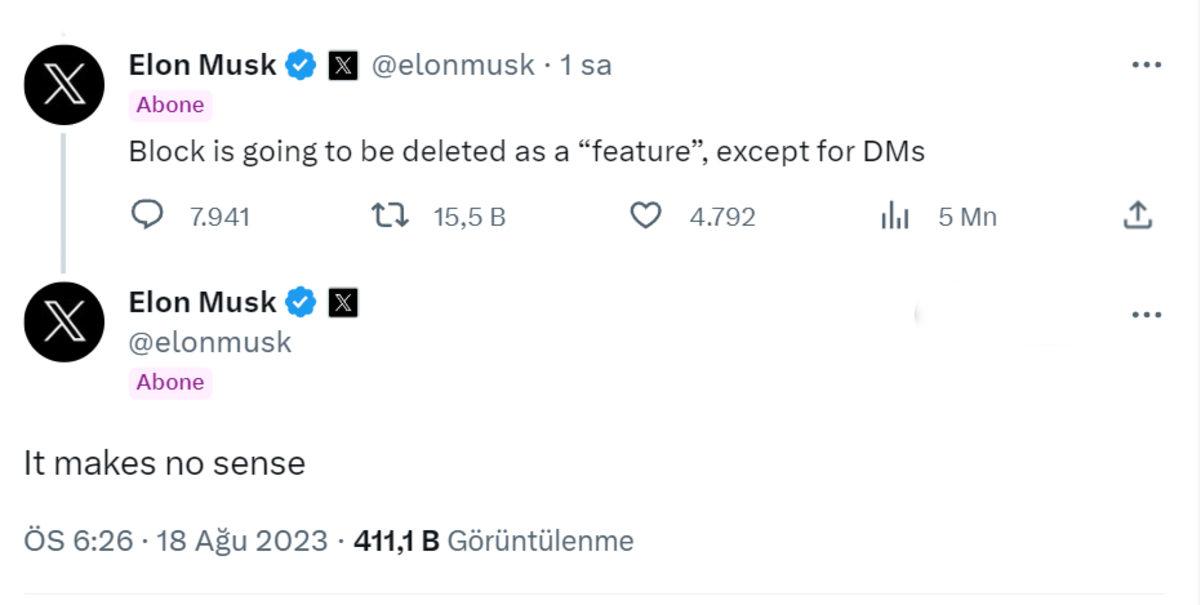Open X profile avatar on first tweet
Screen dimensions: 1200x605
point(64,85)
